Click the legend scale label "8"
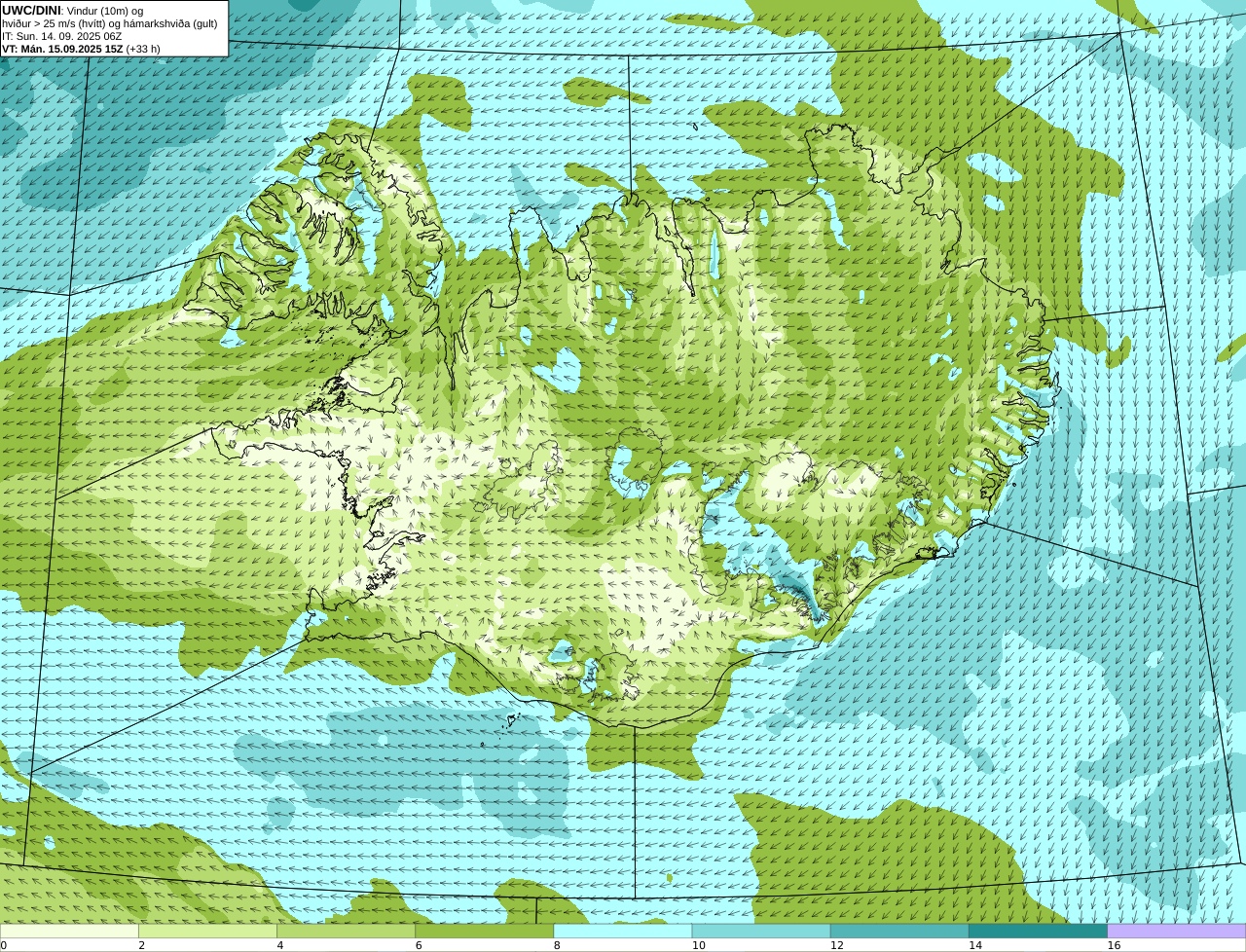This screenshot has width=1246, height=952. (557, 945)
